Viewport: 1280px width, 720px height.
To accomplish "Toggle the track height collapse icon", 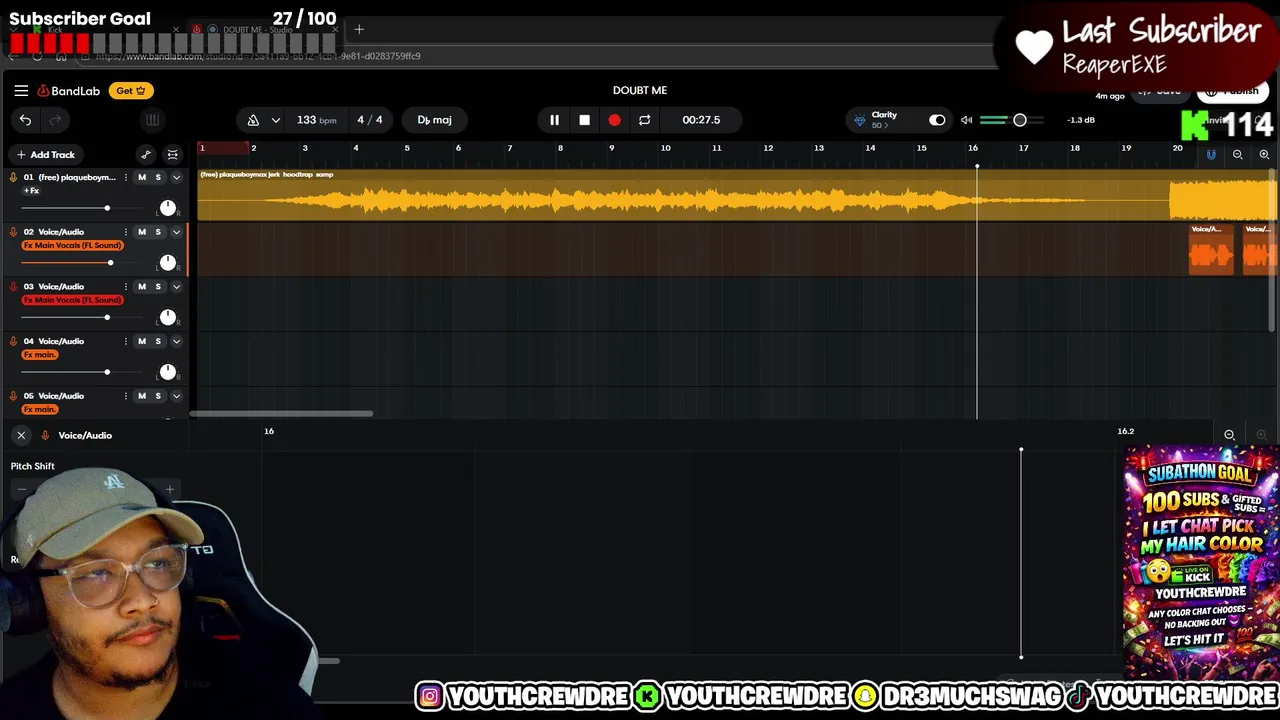I will coord(172,155).
